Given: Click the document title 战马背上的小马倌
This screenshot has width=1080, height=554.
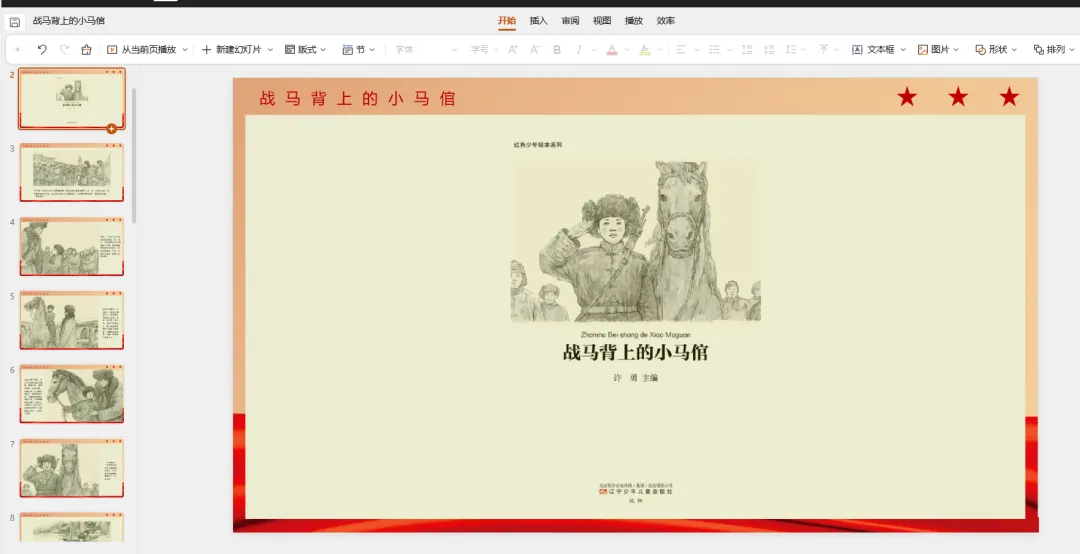Looking at the screenshot, I should point(69,21).
